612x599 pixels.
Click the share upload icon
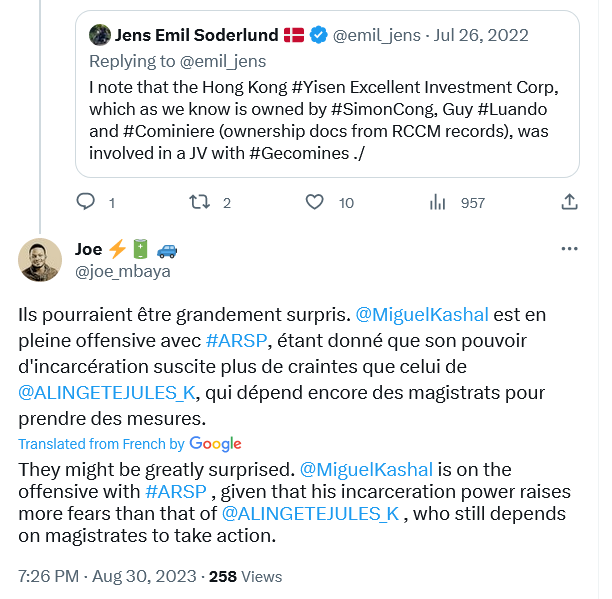click(x=569, y=202)
